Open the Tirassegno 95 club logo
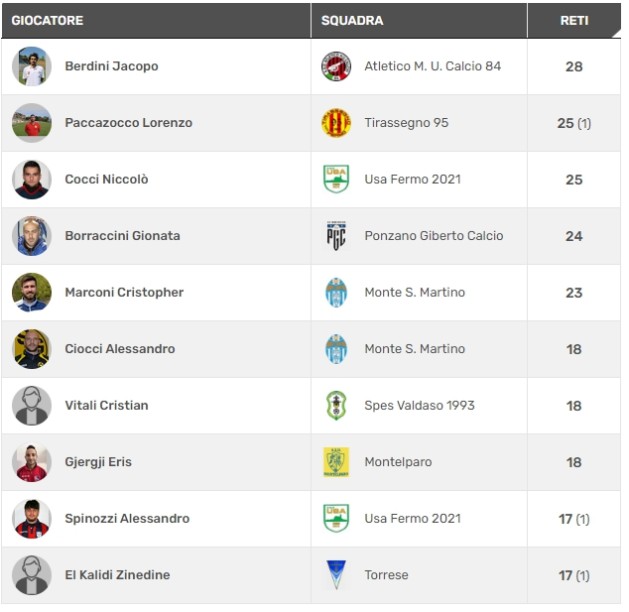This screenshot has width=629, height=612. pos(336,123)
